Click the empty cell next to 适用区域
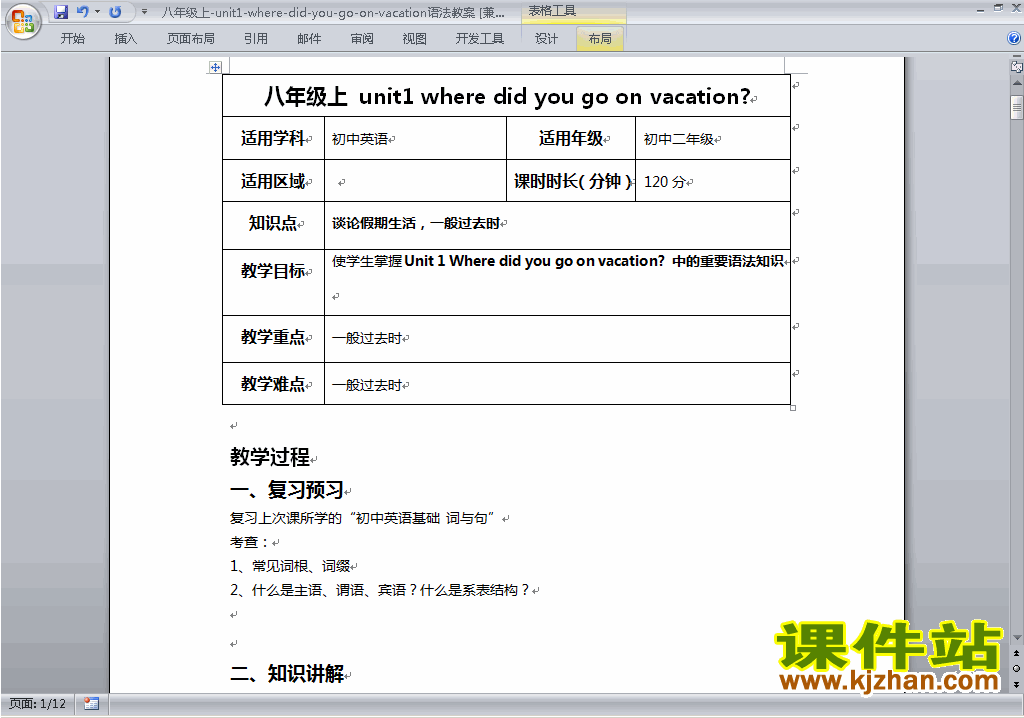The height and width of the screenshot is (718, 1024). 415,181
